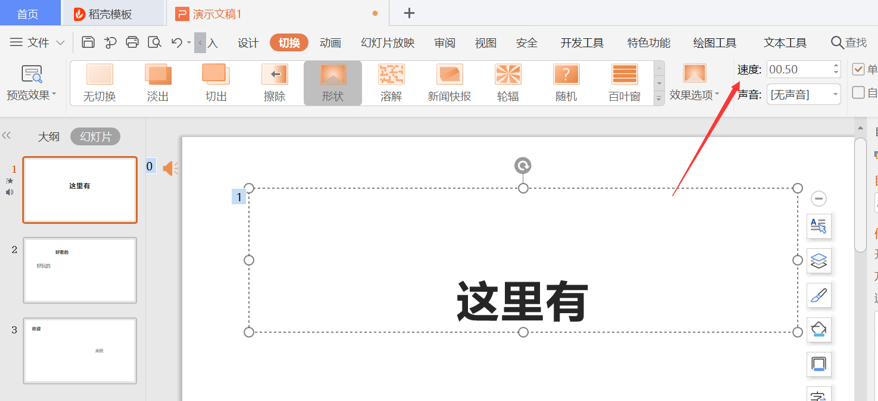Click the Undo arrow icon
The height and width of the screenshot is (401, 878).
[177, 43]
